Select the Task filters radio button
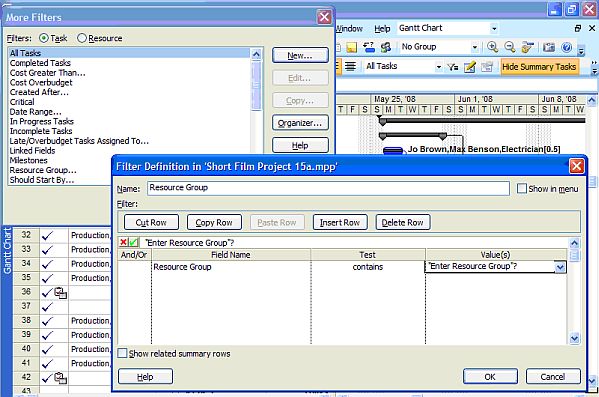 click(44, 38)
